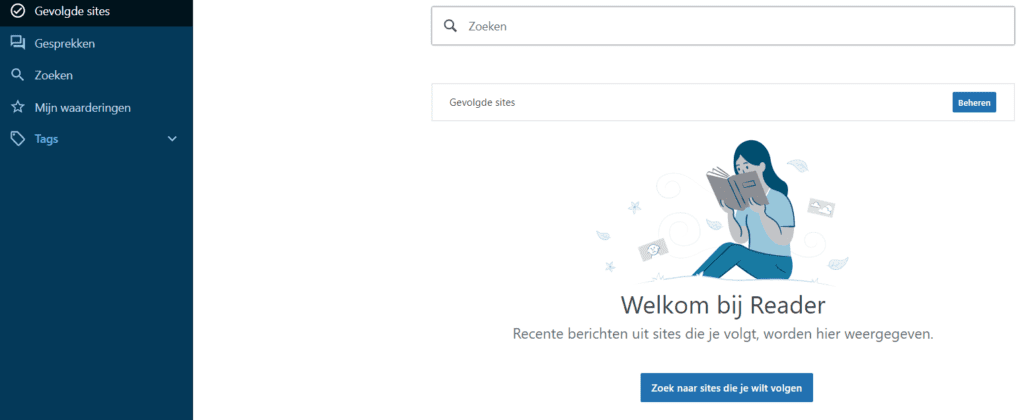1024x420 pixels.
Task: Click the Recente berichten description text
Action: click(x=723, y=334)
